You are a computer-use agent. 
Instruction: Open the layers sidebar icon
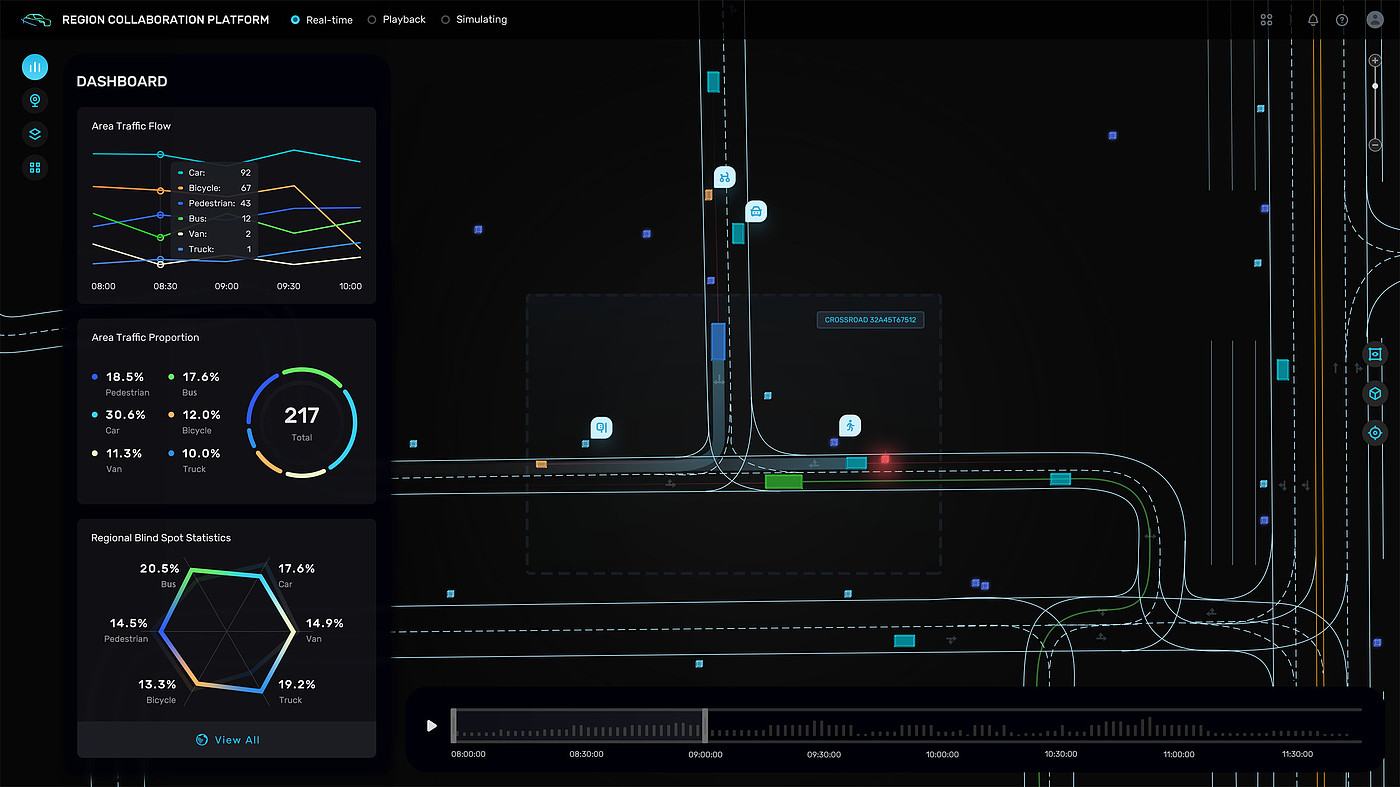(x=36, y=134)
